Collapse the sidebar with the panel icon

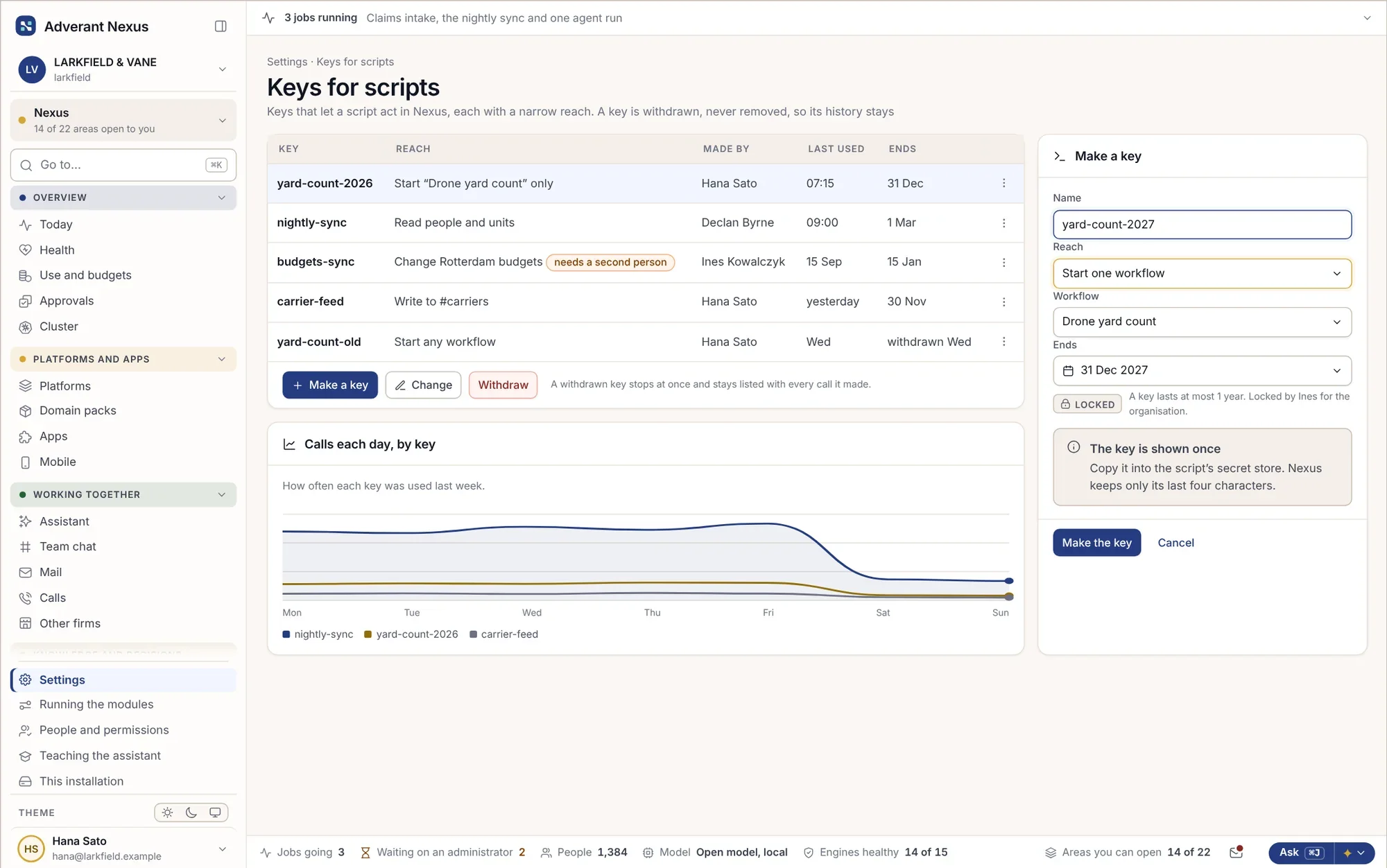click(x=221, y=26)
